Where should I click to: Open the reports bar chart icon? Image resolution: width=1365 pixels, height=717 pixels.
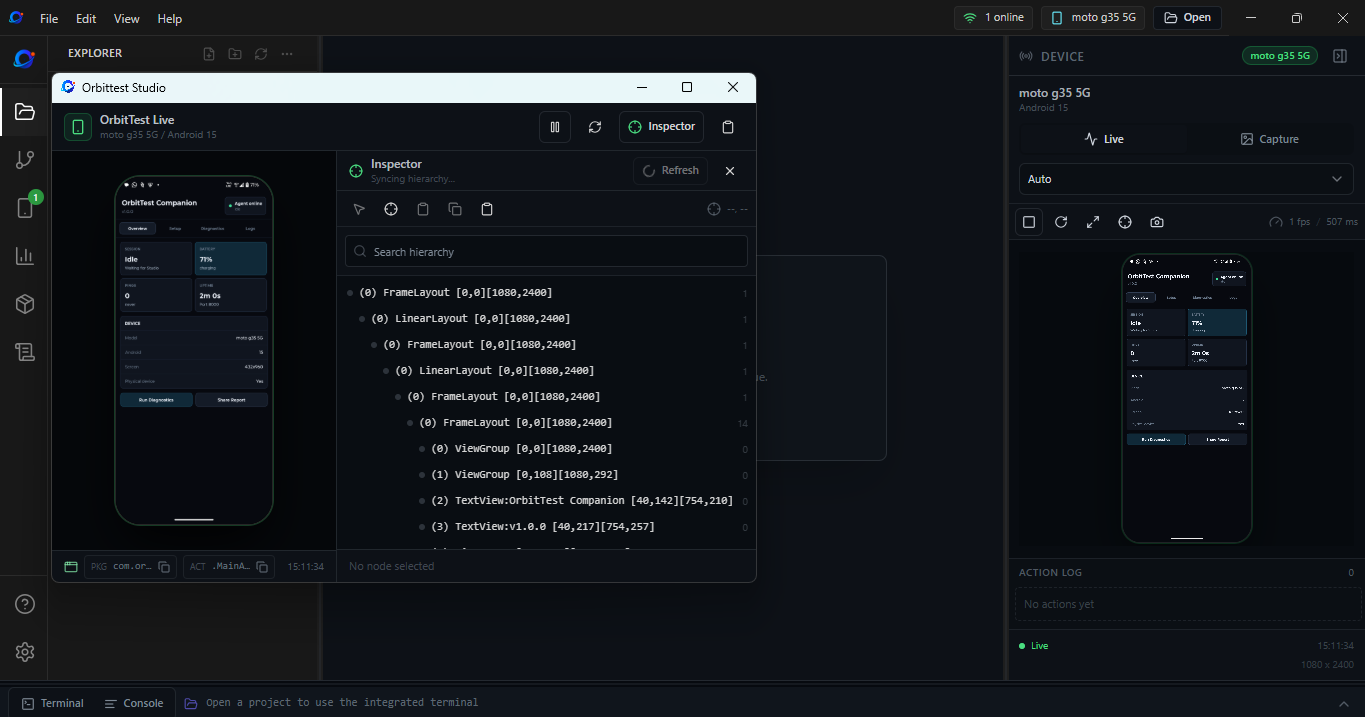(25, 256)
